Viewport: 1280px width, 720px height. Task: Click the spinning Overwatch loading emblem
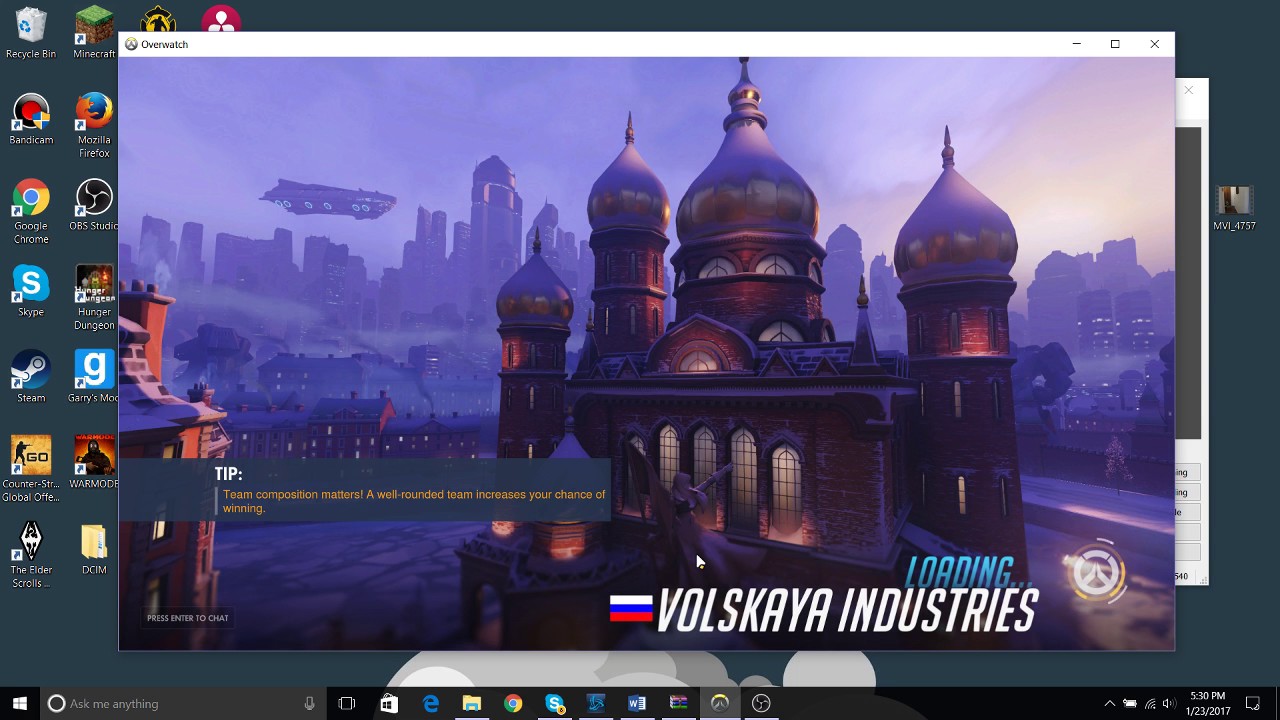(x=1097, y=573)
